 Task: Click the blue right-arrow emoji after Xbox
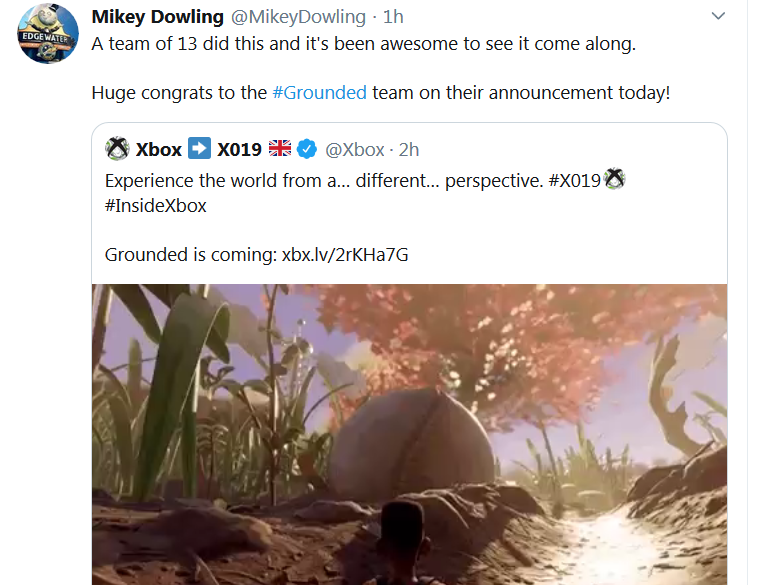tap(200, 149)
